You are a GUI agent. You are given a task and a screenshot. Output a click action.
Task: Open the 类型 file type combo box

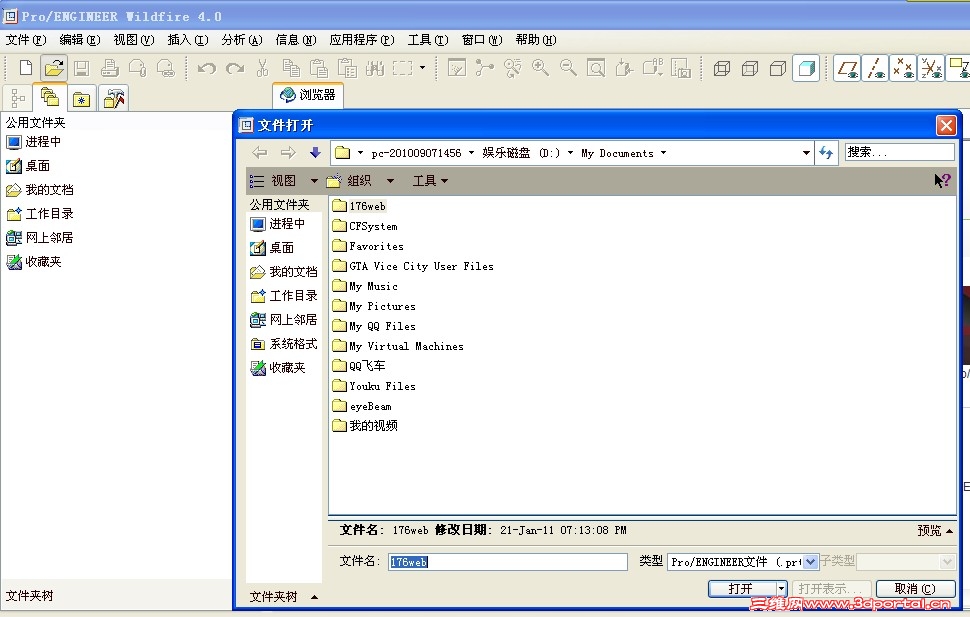click(x=743, y=562)
